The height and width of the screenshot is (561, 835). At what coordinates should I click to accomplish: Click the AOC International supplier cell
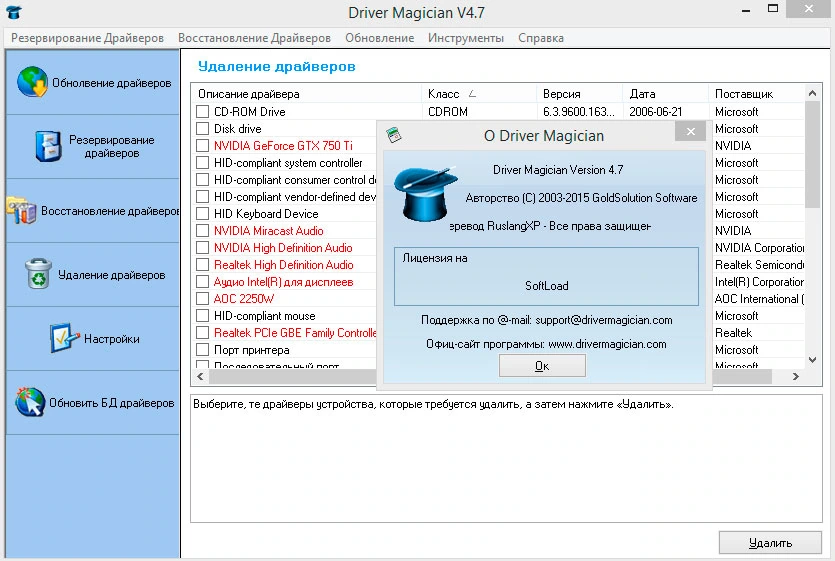(x=759, y=299)
